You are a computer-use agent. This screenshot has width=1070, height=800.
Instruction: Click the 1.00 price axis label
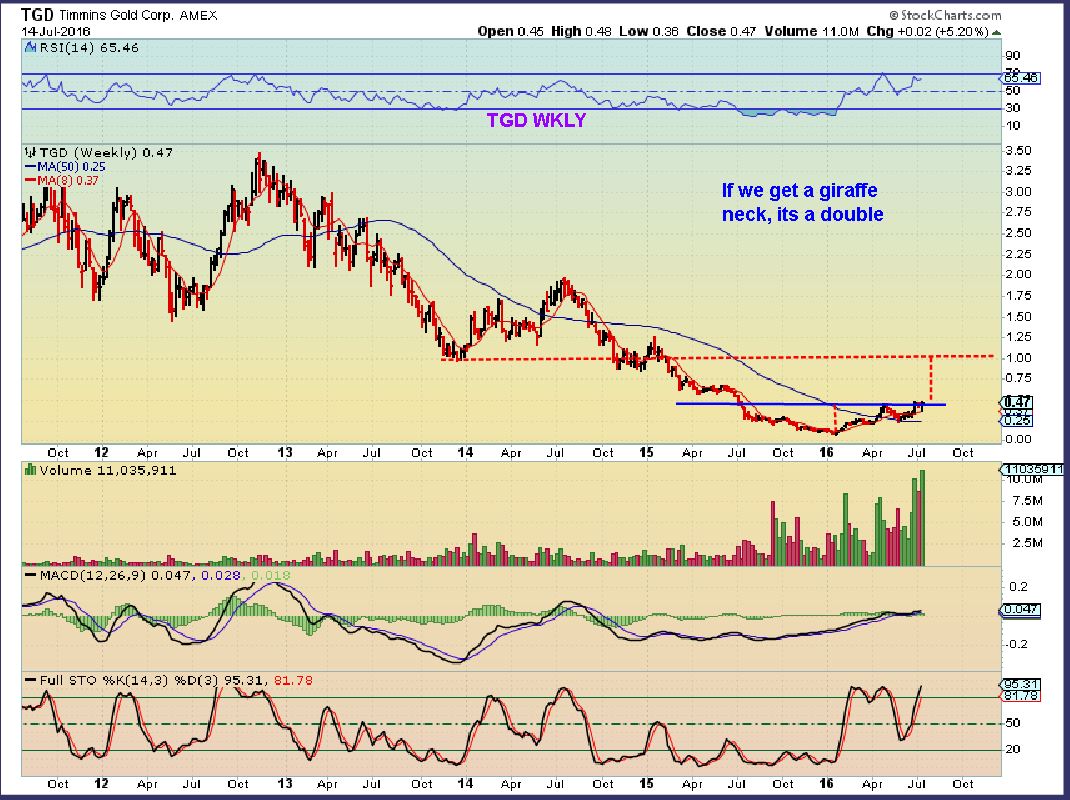pos(1019,358)
